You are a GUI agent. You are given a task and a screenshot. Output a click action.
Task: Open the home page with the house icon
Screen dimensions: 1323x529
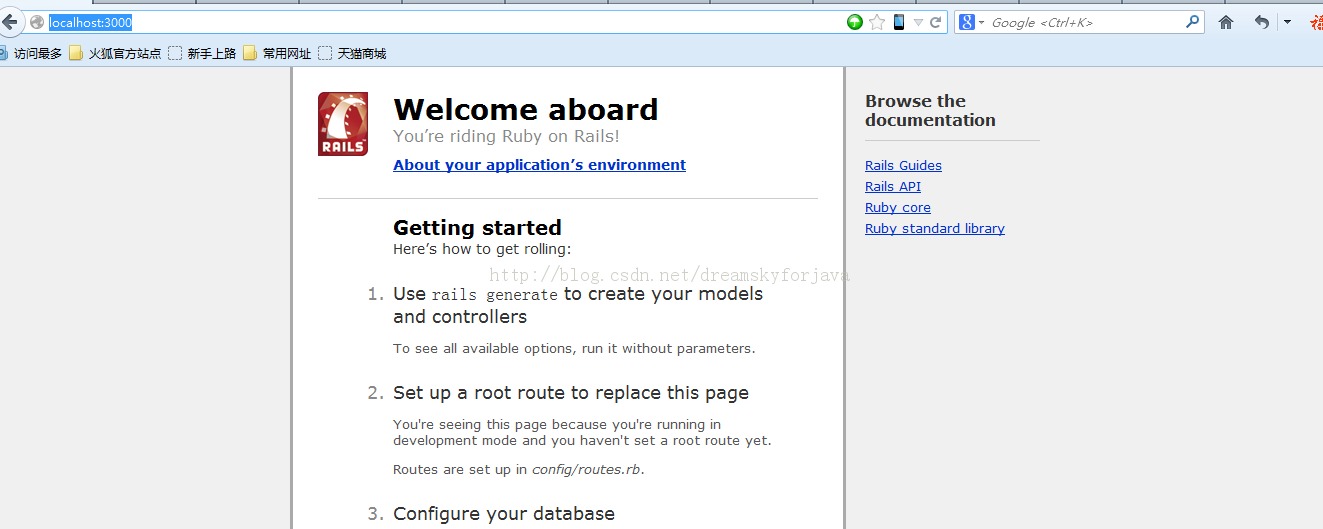point(1226,22)
